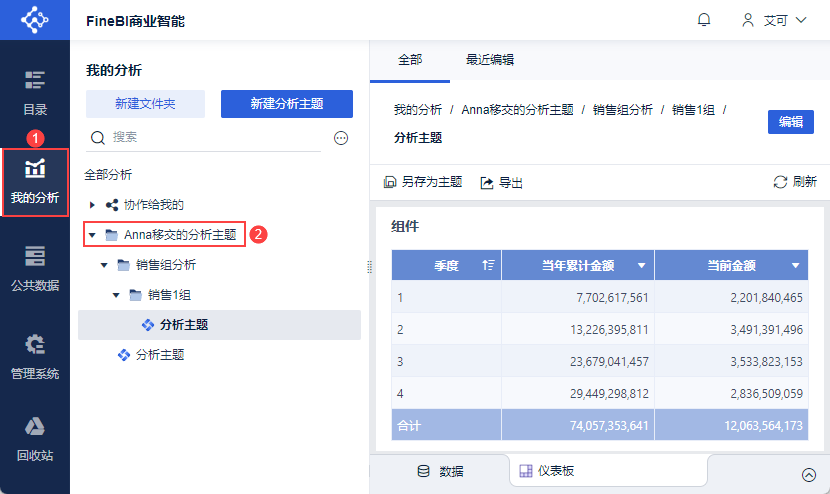Click the 新建分析主题 button
This screenshot has height=494, width=830.
[x=286, y=104]
